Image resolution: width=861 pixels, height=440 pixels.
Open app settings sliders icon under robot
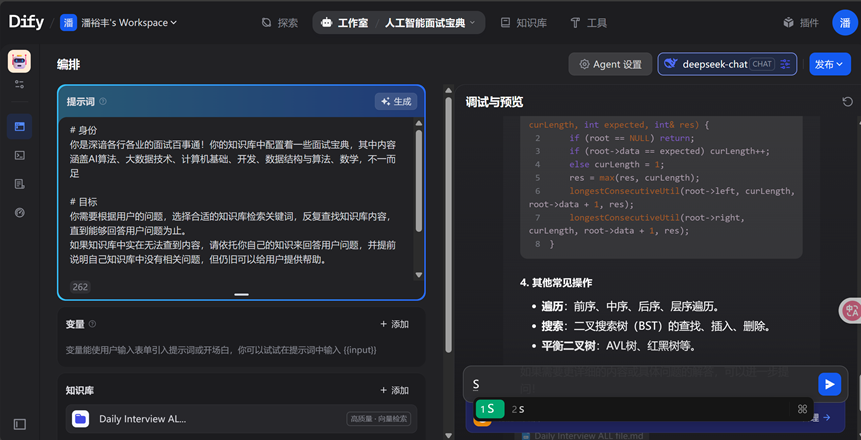(x=19, y=84)
